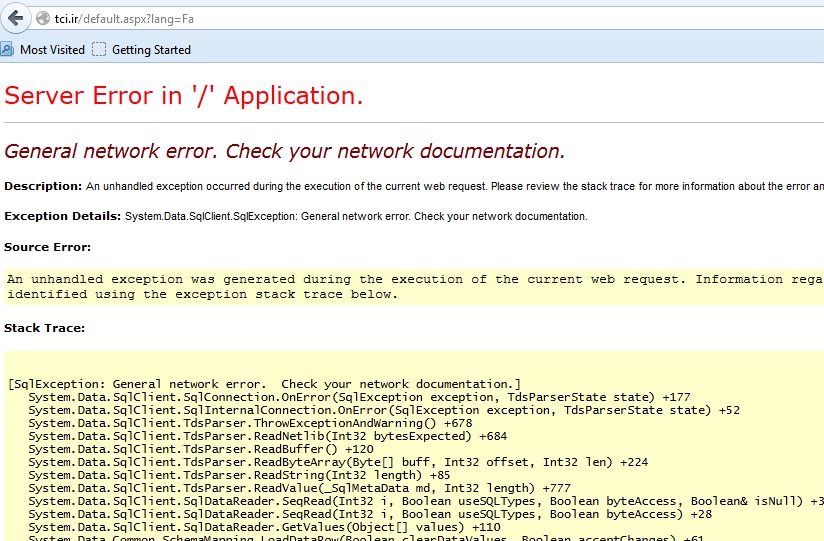Click the bold "Exception Details:" label

[62, 216]
